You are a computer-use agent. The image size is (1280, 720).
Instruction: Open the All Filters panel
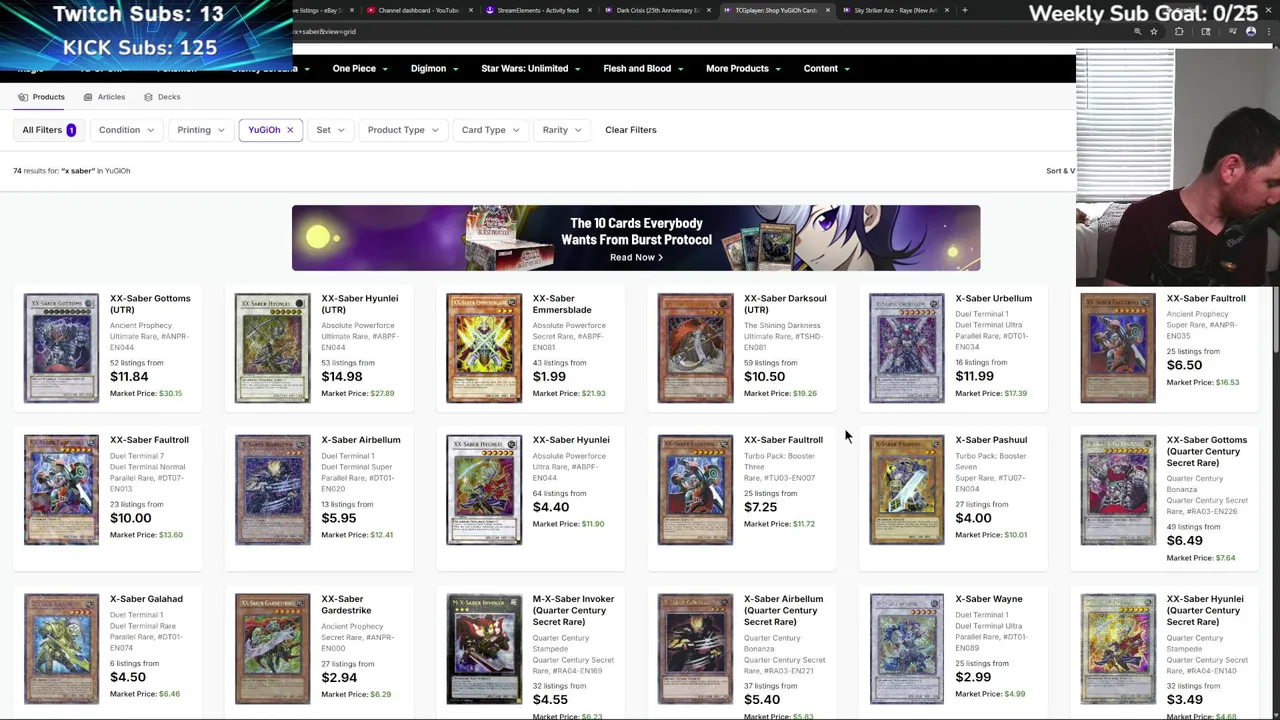click(49, 130)
